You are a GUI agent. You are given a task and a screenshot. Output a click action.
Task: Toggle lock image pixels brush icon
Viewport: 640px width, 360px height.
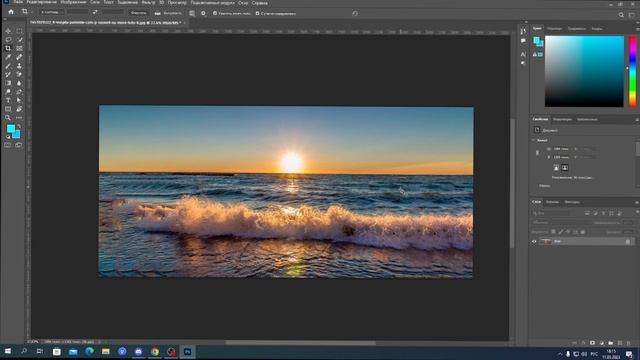[561, 231]
